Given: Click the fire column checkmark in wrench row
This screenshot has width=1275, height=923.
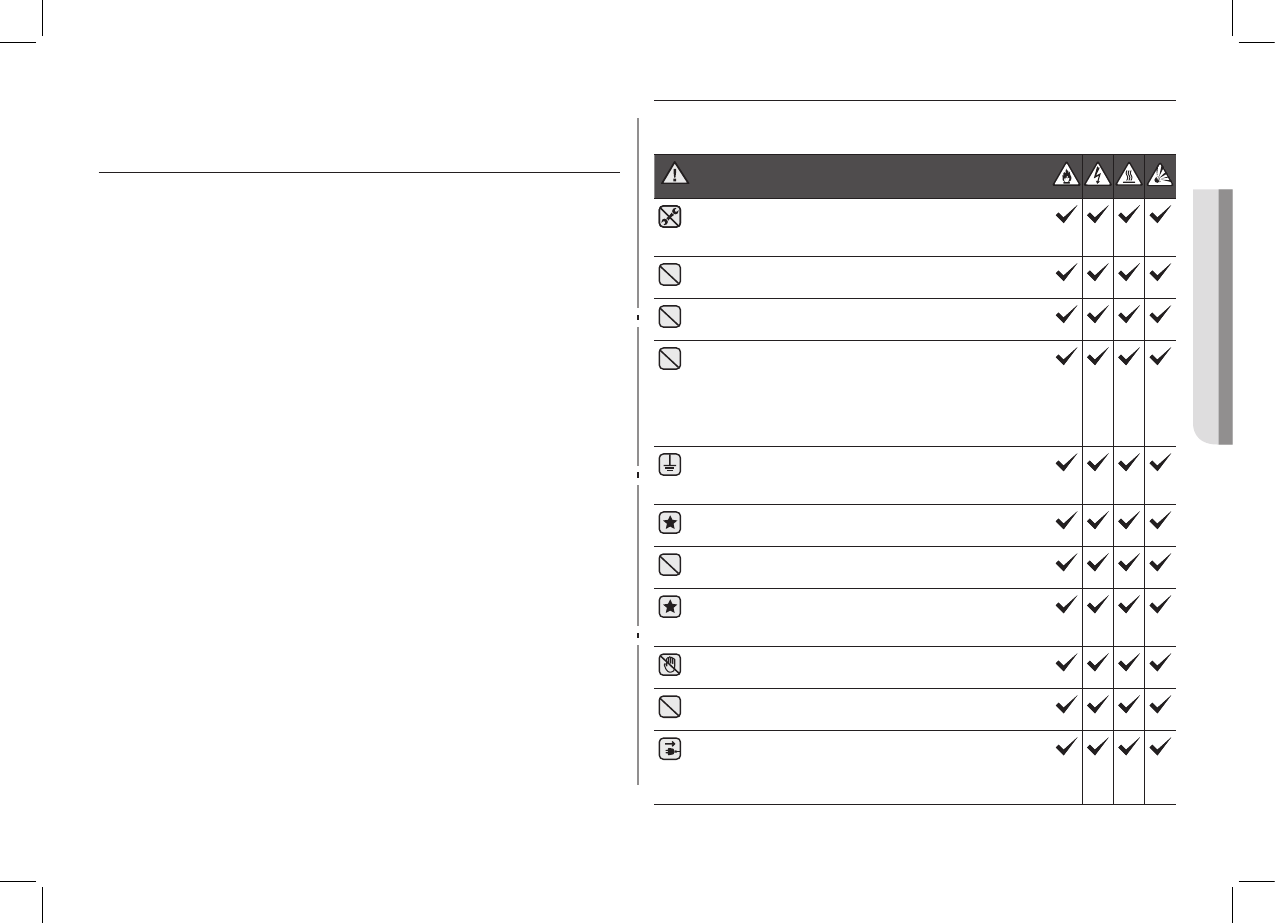Looking at the screenshot, I should pyautogui.click(x=1067, y=214).
